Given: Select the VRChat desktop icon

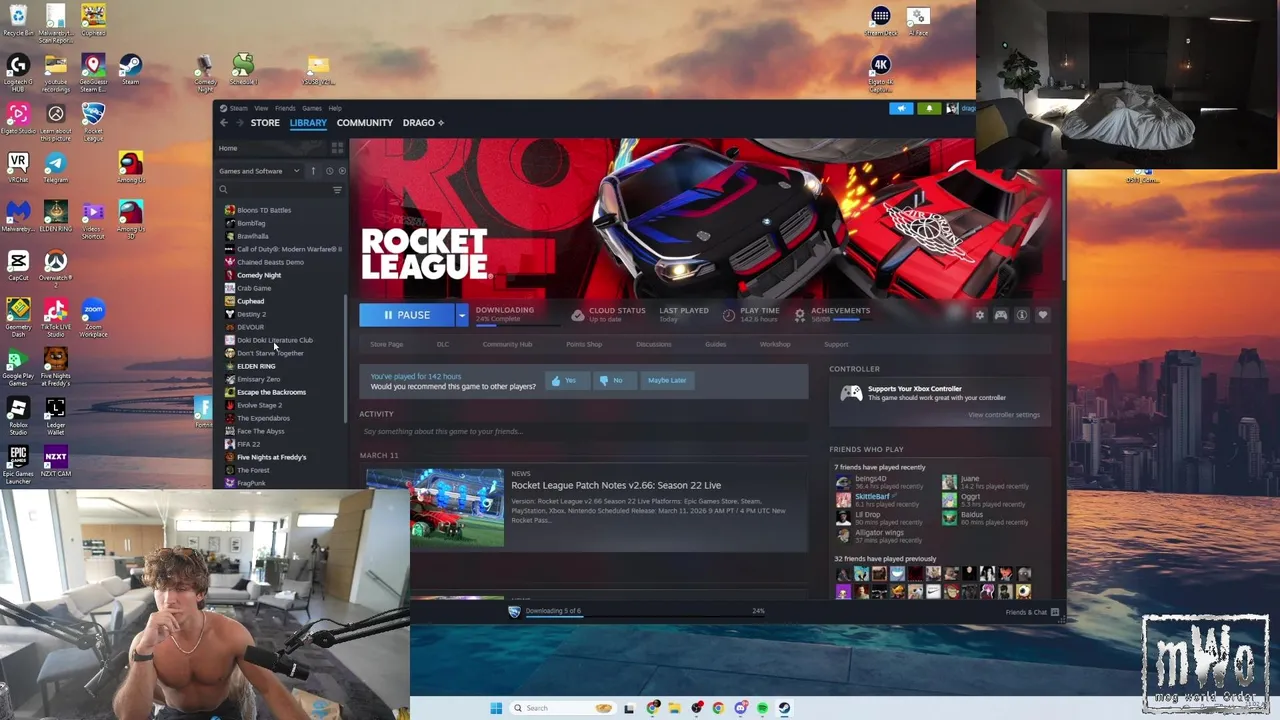Looking at the screenshot, I should pos(18,167).
